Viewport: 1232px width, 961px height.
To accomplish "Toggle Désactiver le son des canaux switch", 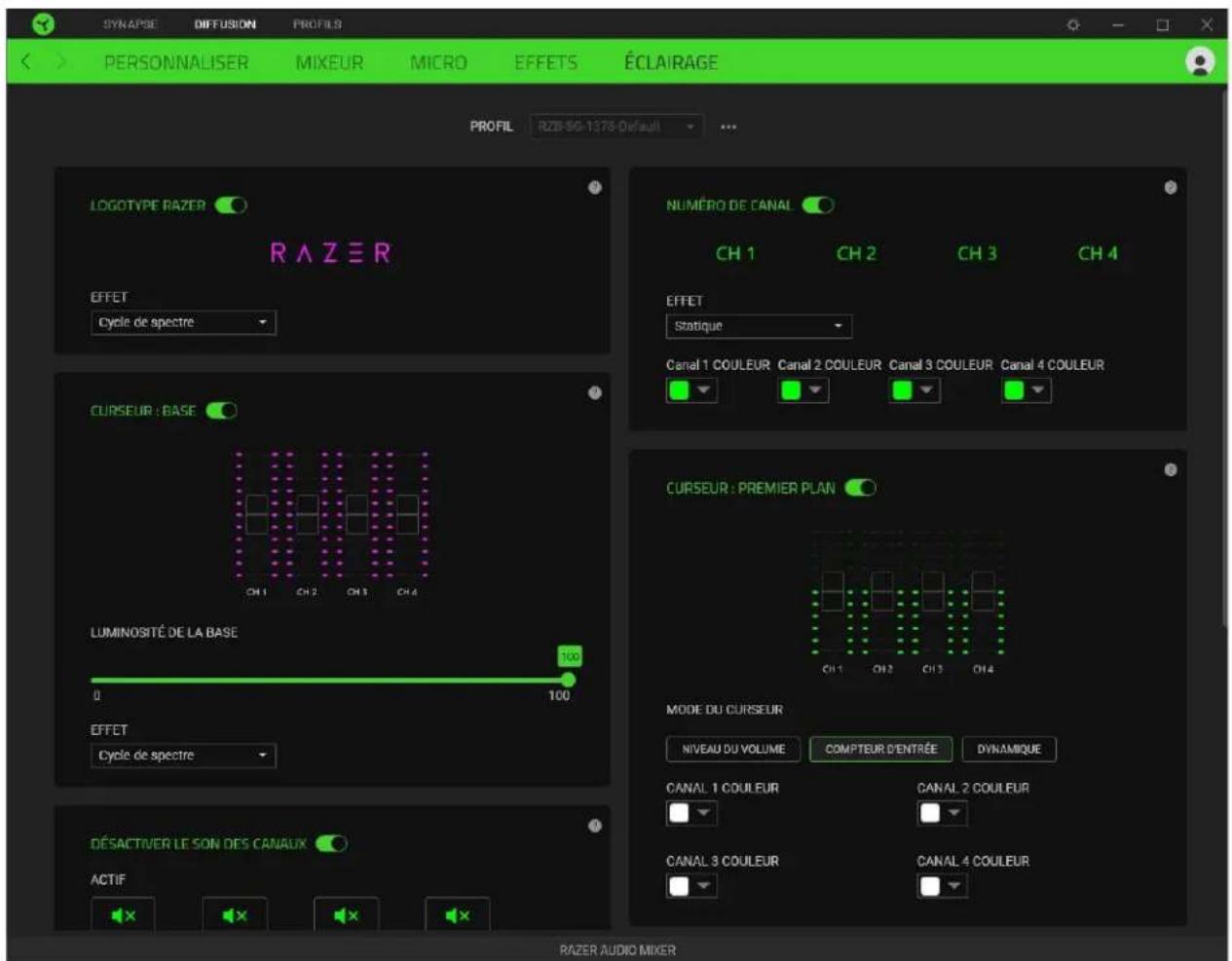I will pyautogui.click(x=331, y=843).
